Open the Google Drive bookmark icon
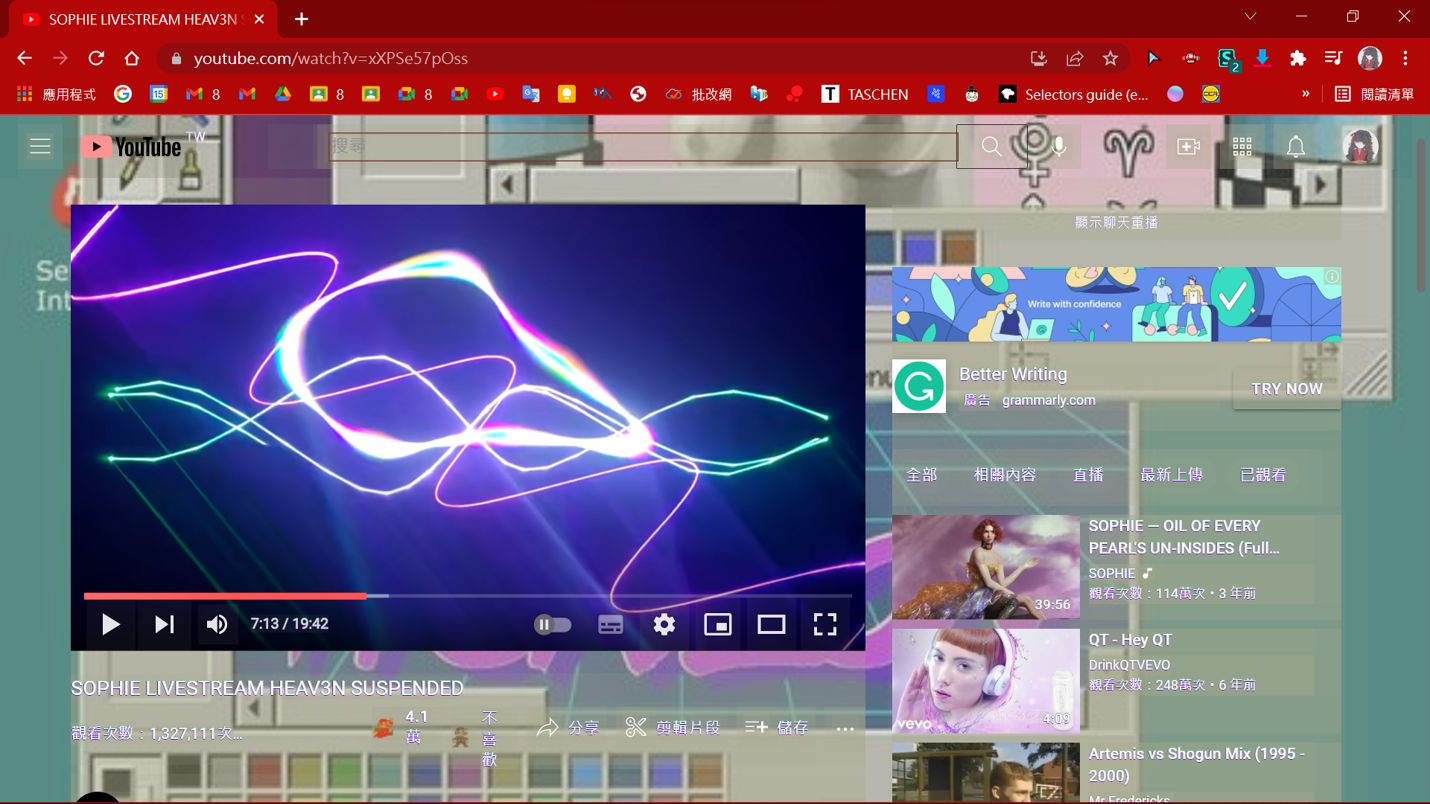The height and width of the screenshot is (804, 1430). (x=283, y=94)
